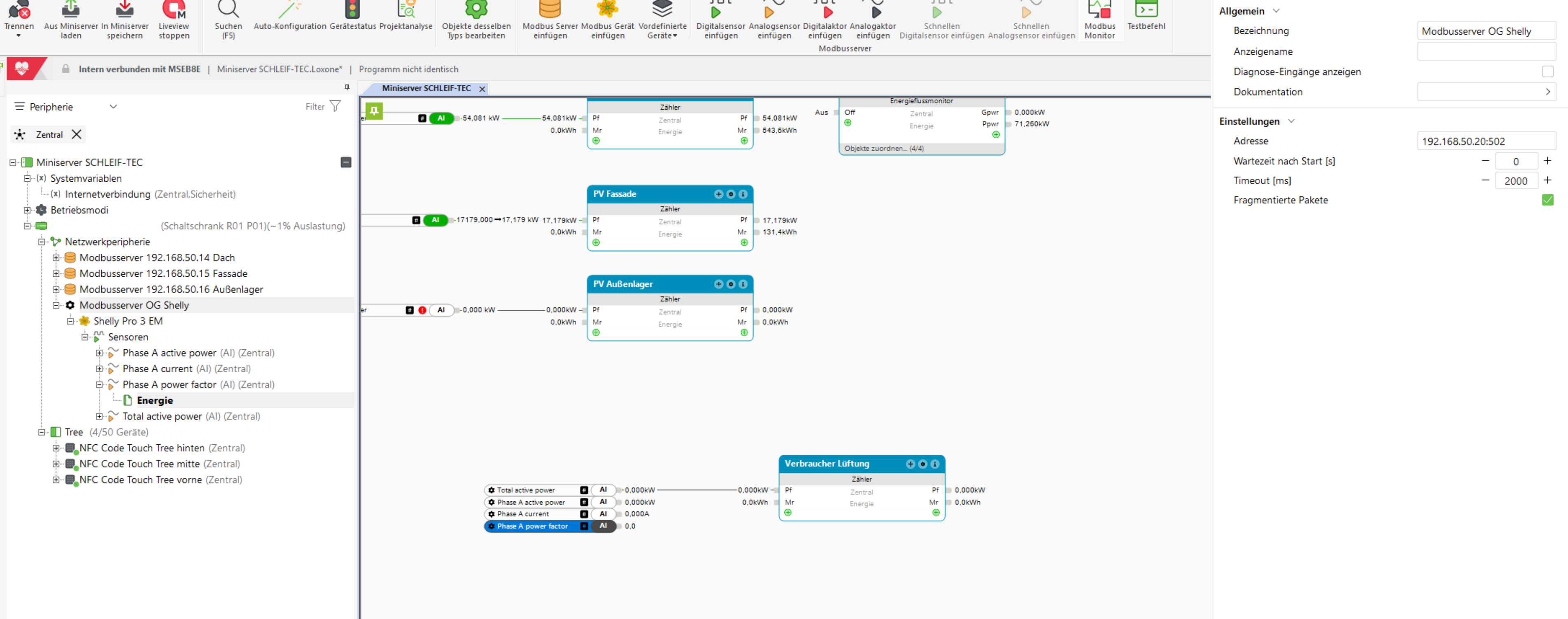
Task: Select the Miniserver SCHLEIF-TEC tab
Action: (x=426, y=89)
